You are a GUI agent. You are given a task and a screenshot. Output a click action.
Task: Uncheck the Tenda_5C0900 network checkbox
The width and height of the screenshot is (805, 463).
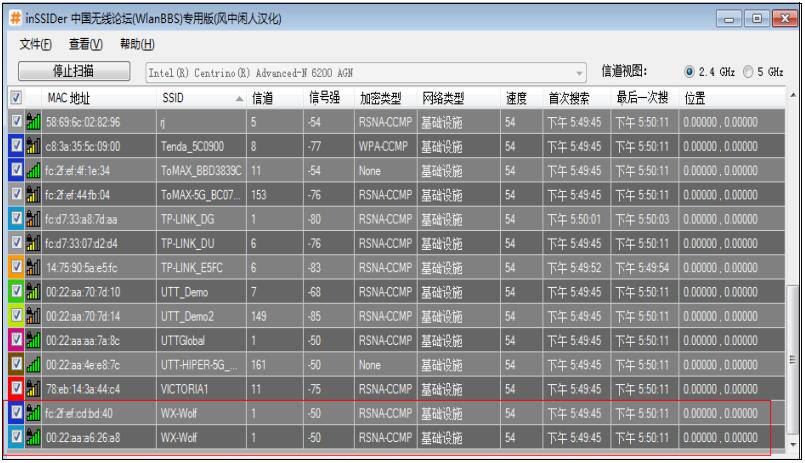(x=16, y=145)
